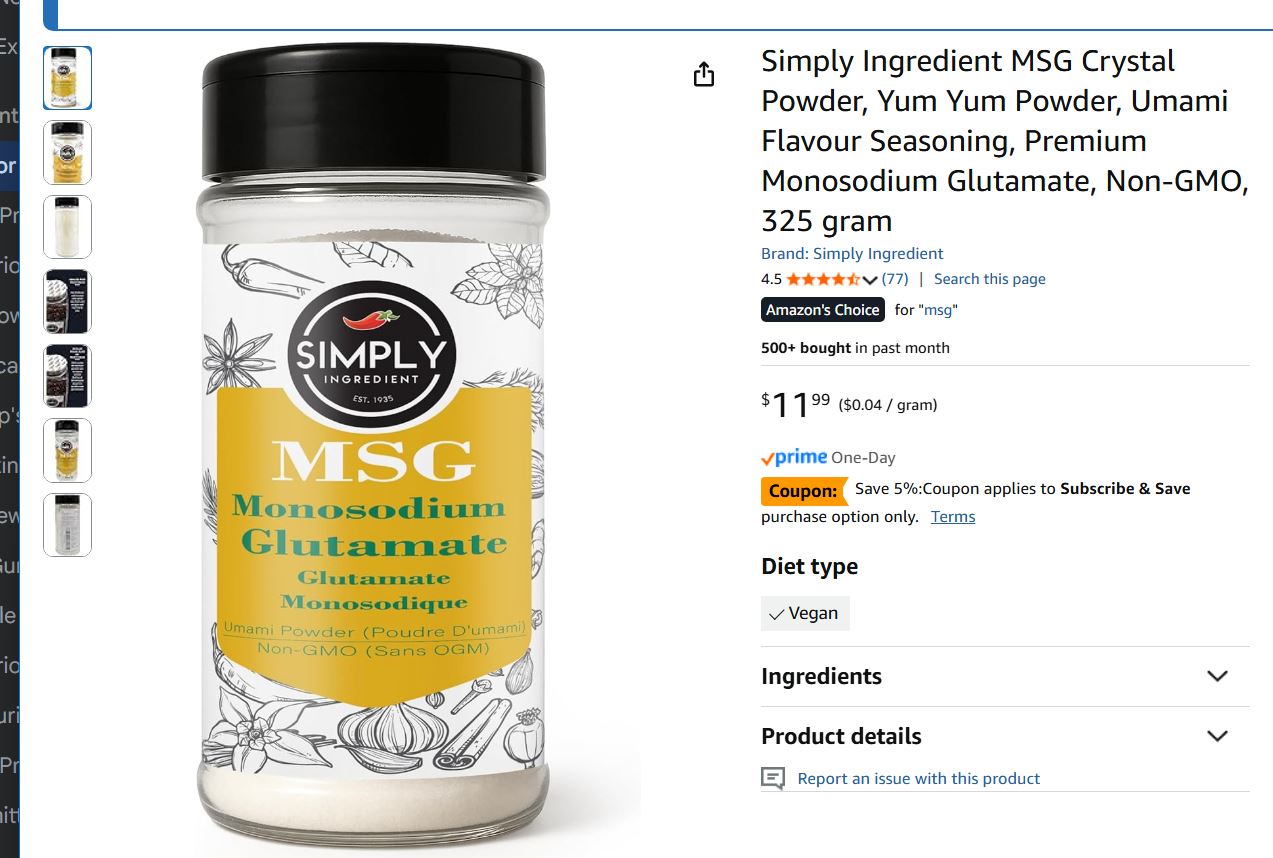Click the Amazon's Choice badge

tap(823, 310)
